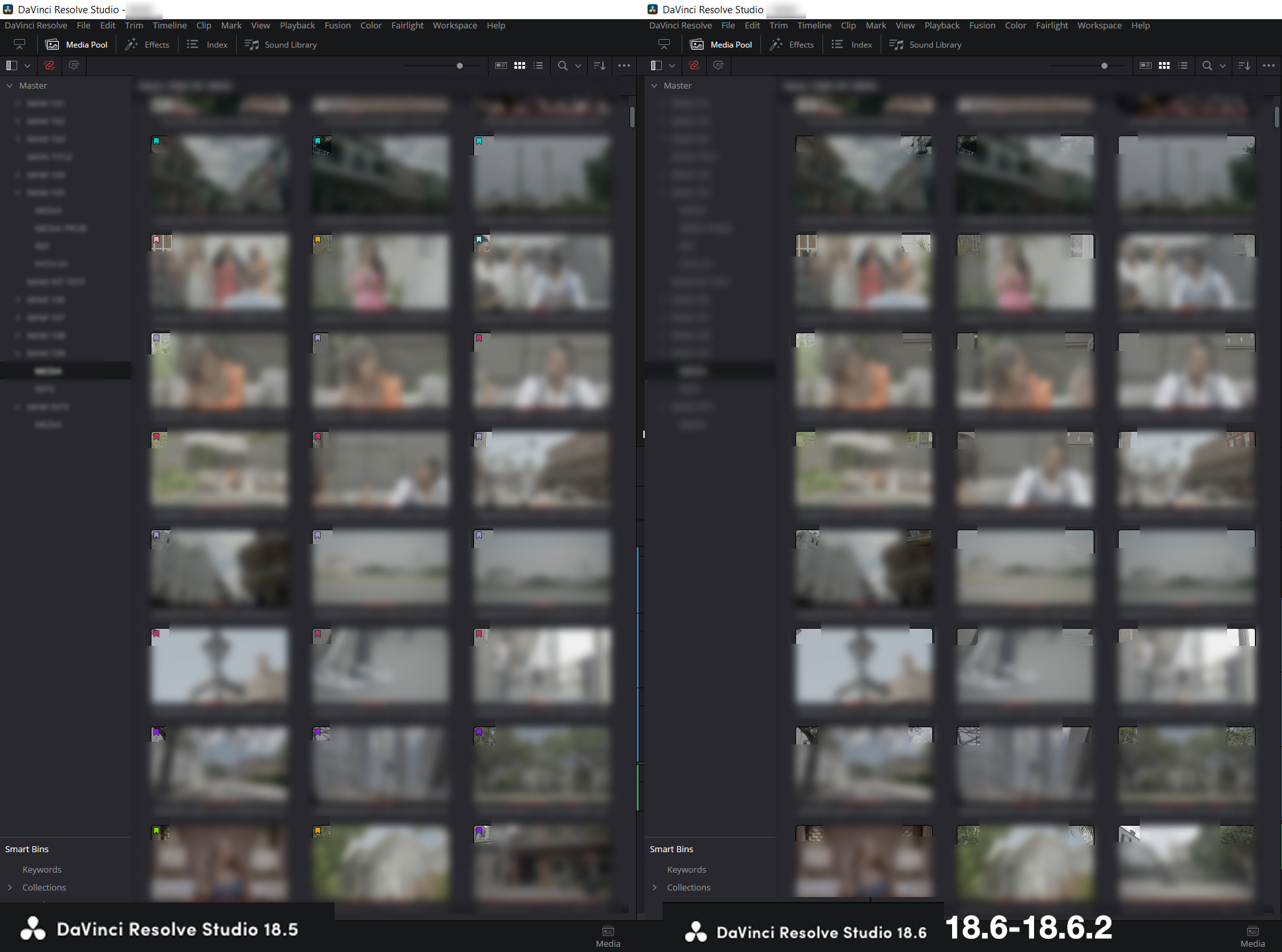Open sidebar layout dropdown arrow in right window

(x=672, y=65)
